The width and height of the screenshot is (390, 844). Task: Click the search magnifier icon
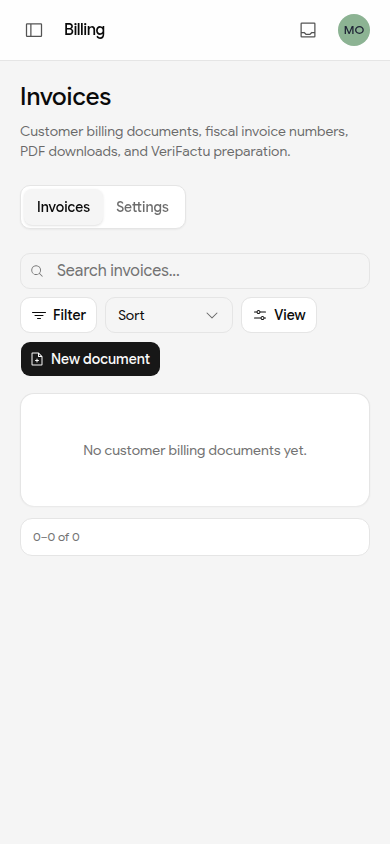click(x=37, y=271)
